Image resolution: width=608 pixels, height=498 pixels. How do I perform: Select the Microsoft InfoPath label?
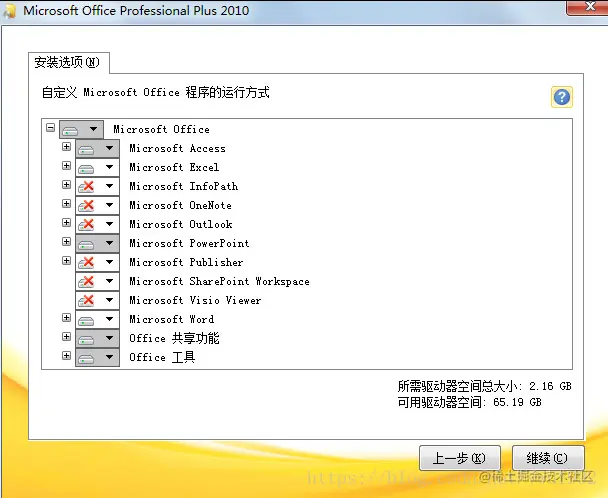tap(184, 186)
